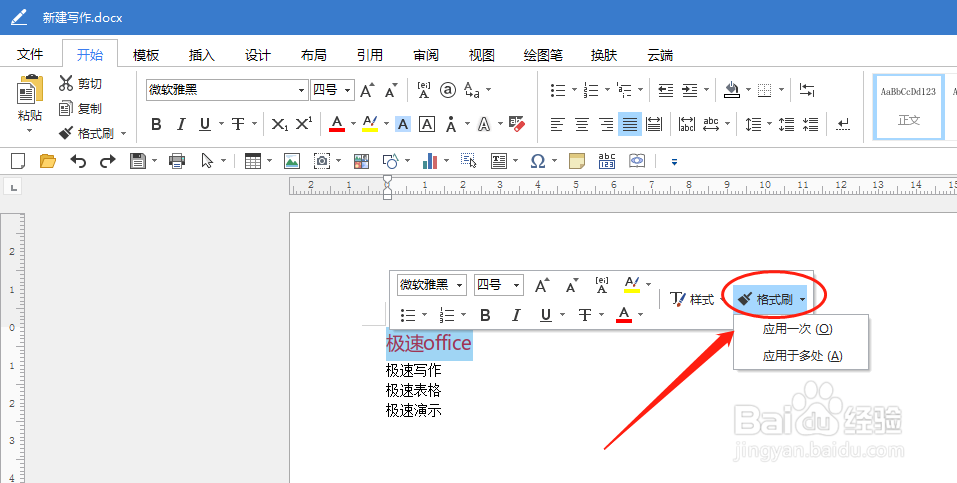Click ribbon Format Painter (格式刷) brush
The image size is (957, 483).
click(66, 133)
